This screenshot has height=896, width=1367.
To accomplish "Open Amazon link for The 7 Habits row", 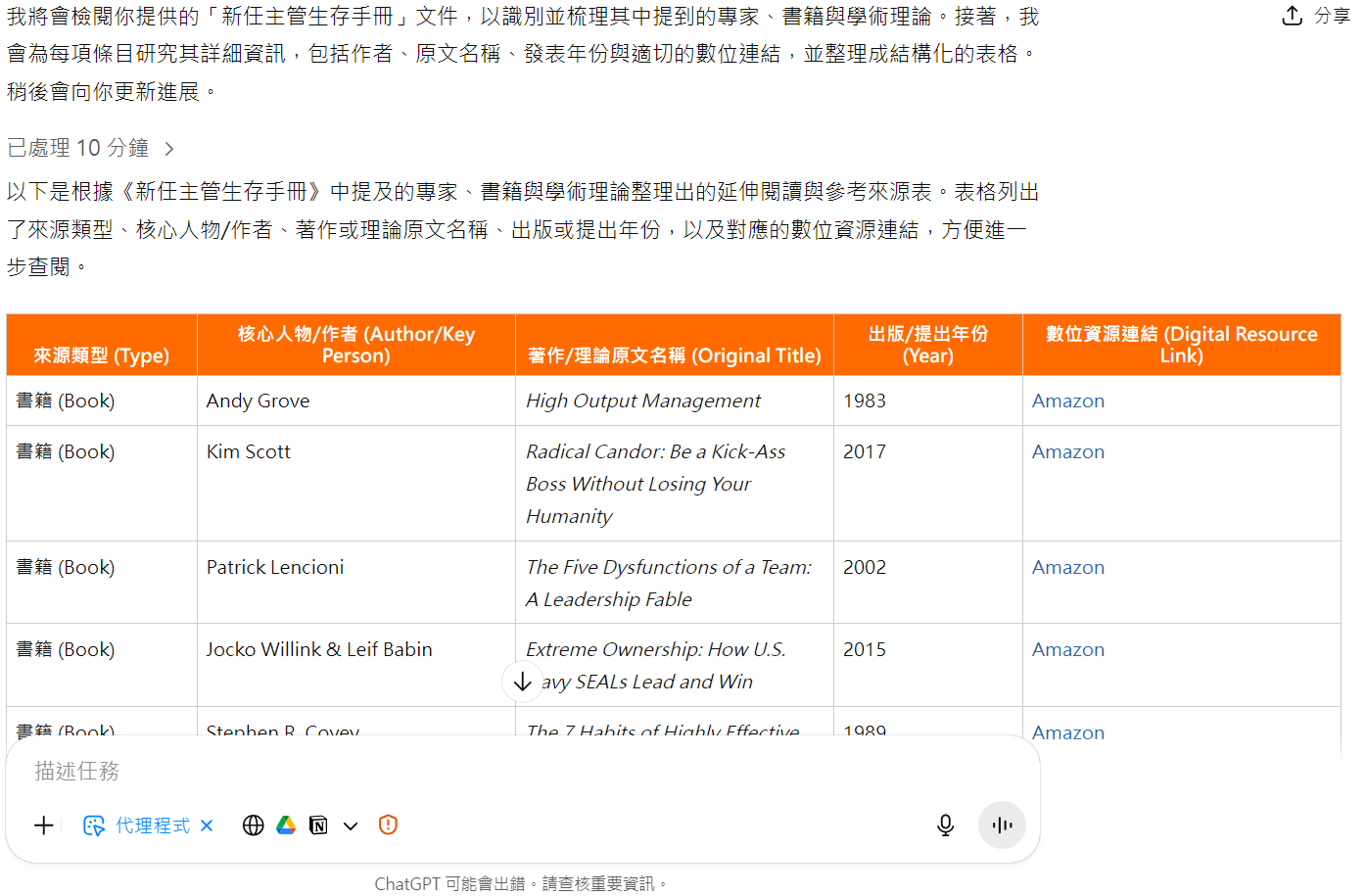I will pos(1068,731).
